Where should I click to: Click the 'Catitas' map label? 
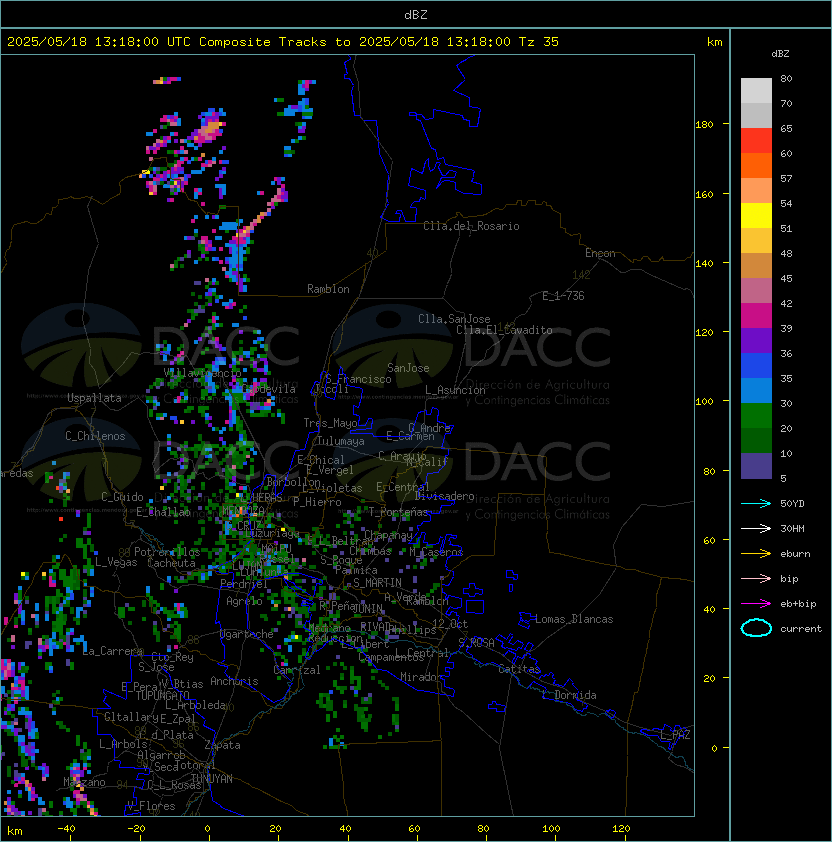[519, 669]
